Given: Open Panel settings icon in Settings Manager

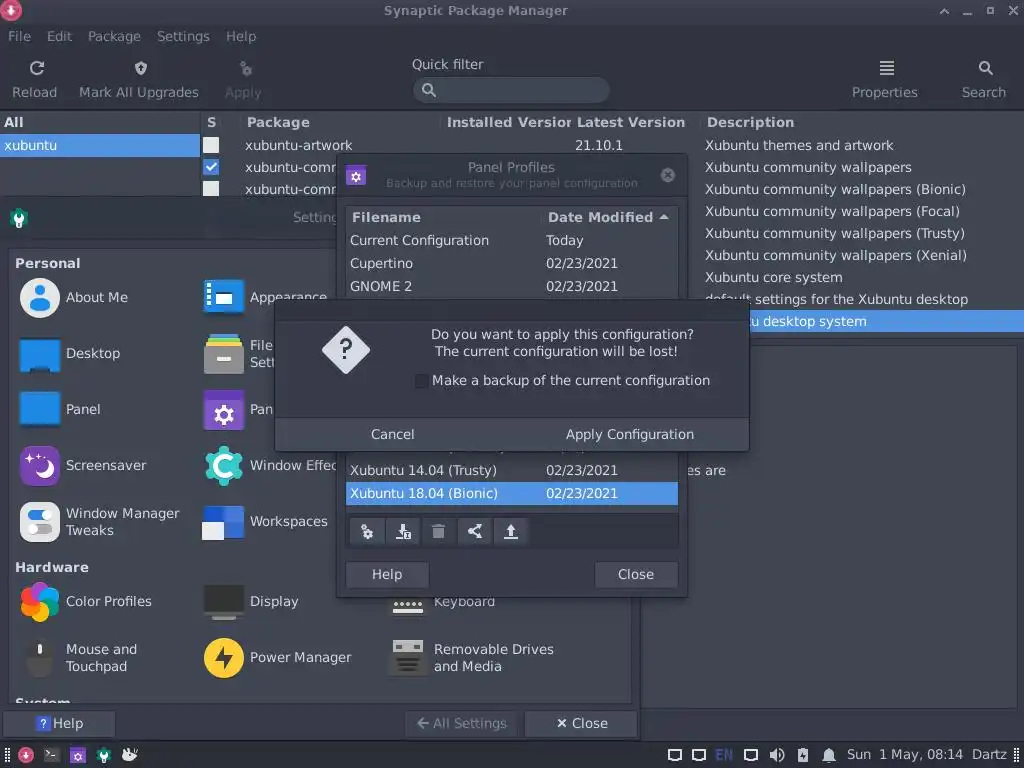Looking at the screenshot, I should (x=40, y=409).
